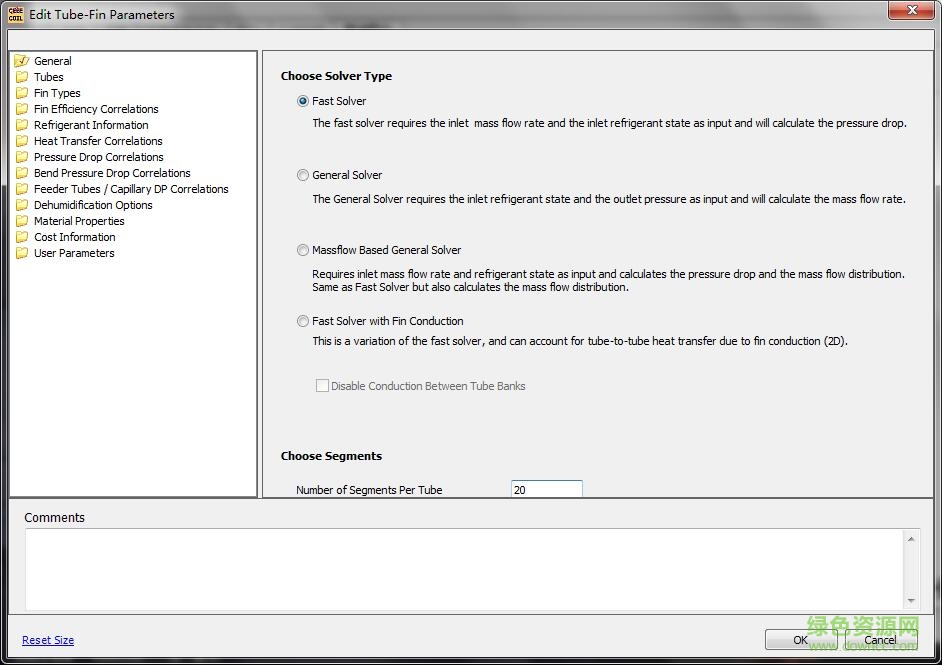The height and width of the screenshot is (665, 942).
Task: Click the Number of Segments Per Tube label
Action: [369, 490]
